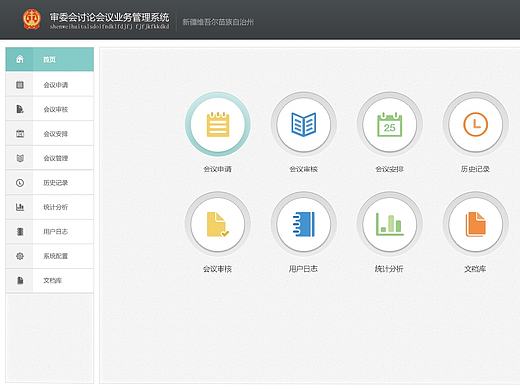The width and height of the screenshot is (520, 390).
Task: Select 会议安排 in the left sidebar
Action: (50, 134)
